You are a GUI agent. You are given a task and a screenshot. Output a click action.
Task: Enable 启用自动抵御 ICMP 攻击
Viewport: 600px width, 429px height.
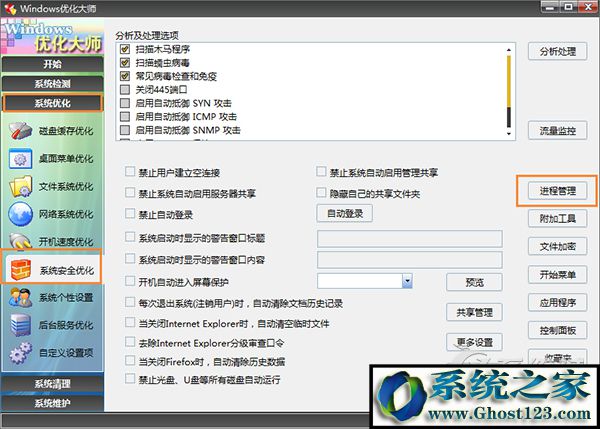pyautogui.click(x=125, y=116)
